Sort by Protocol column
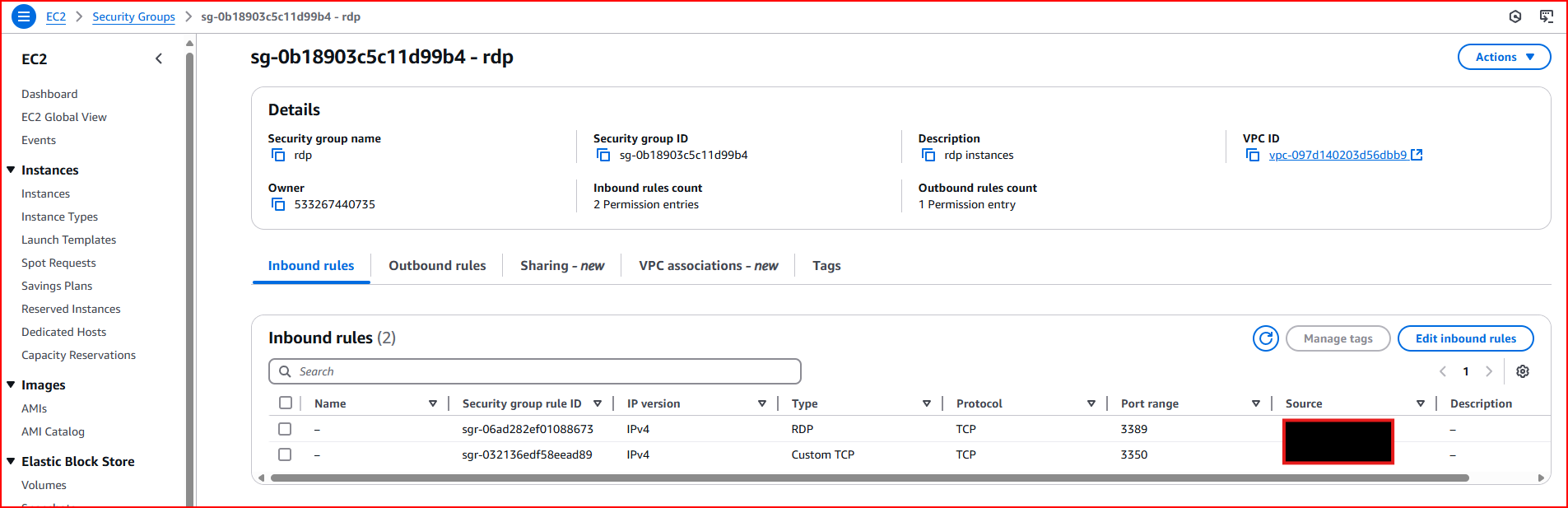The image size is (1568, 508). (x=1091, y=403)
